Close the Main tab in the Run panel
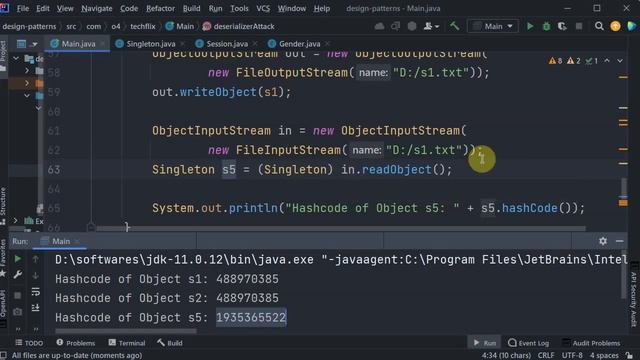This screenshot has width=640, height=360. click(x=77, y=242)
